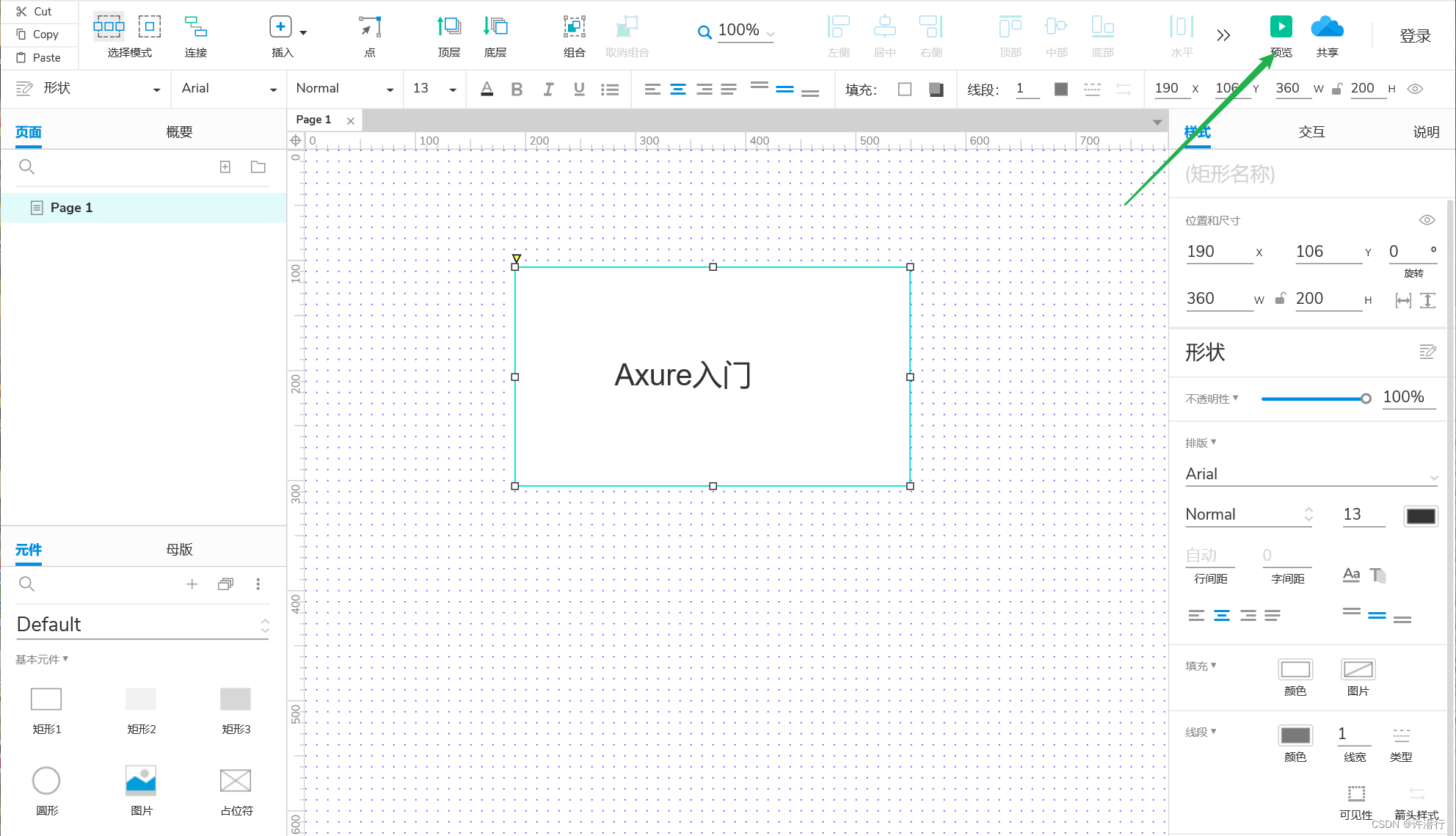Open page tabs list dropdown arrow

(1157, 122)
